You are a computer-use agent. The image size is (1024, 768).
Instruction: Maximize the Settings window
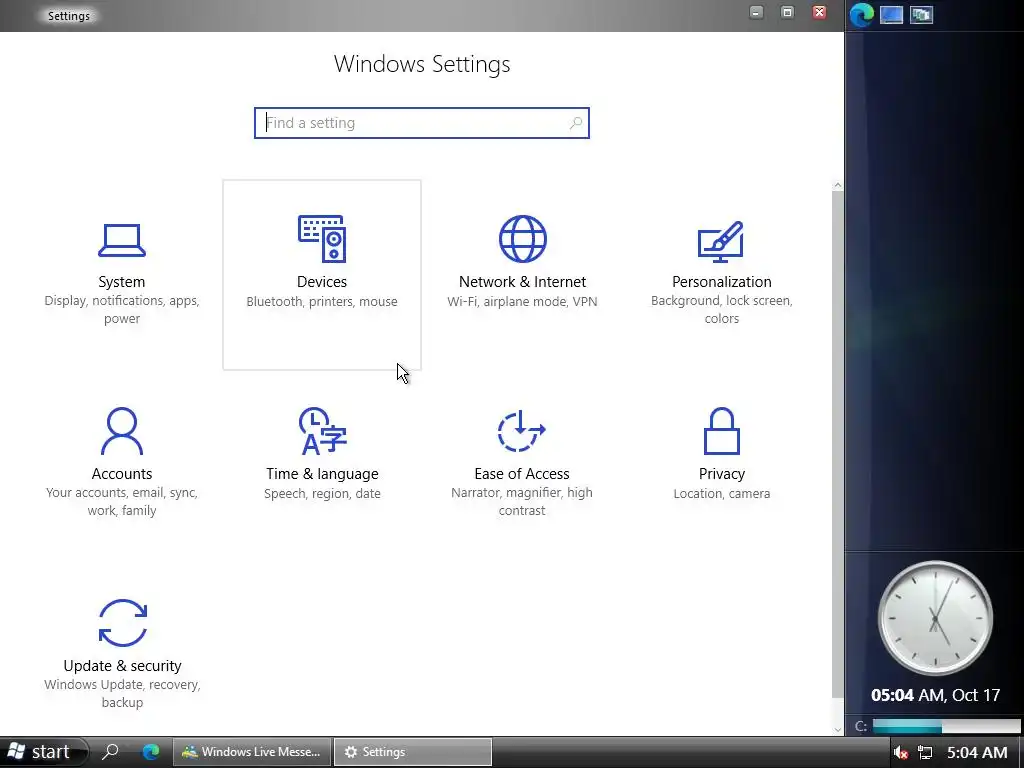pyautogui.click(x=788, y=12)
